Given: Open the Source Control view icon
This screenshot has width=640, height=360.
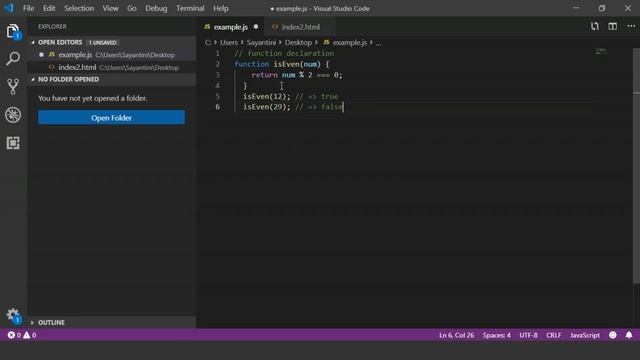Looking at the screenshot, I should (x=13, y=87).
